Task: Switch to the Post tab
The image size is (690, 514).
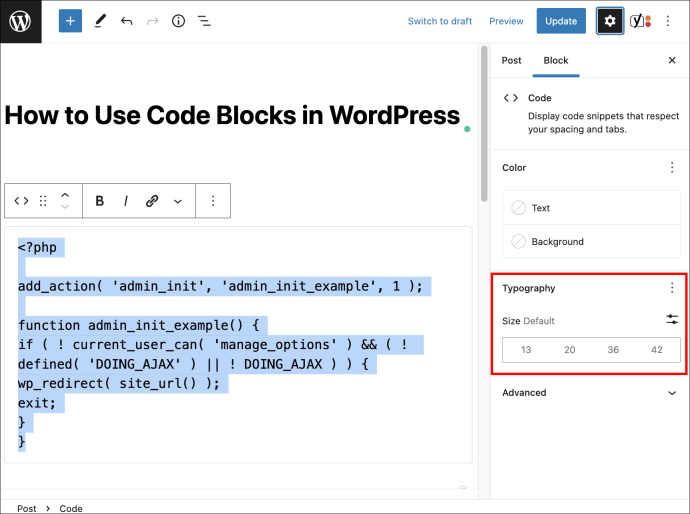Action: (x=511, y=61)
